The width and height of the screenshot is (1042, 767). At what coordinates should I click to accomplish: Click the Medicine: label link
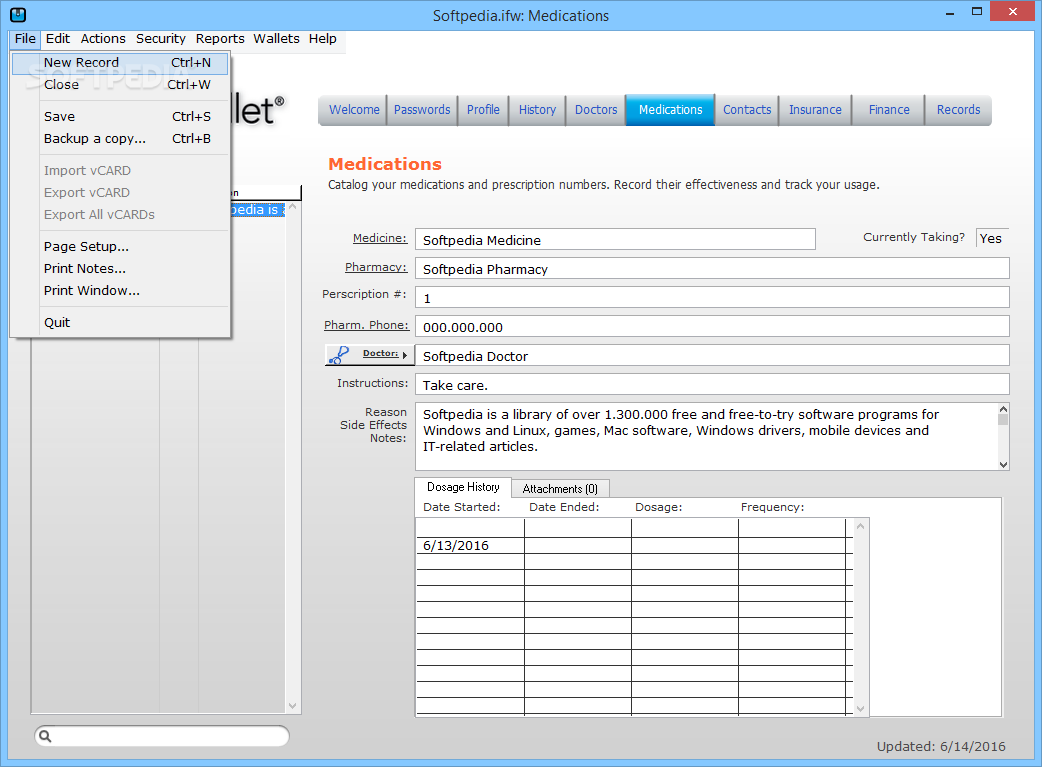pyautogui.click(x=379, y=238)
